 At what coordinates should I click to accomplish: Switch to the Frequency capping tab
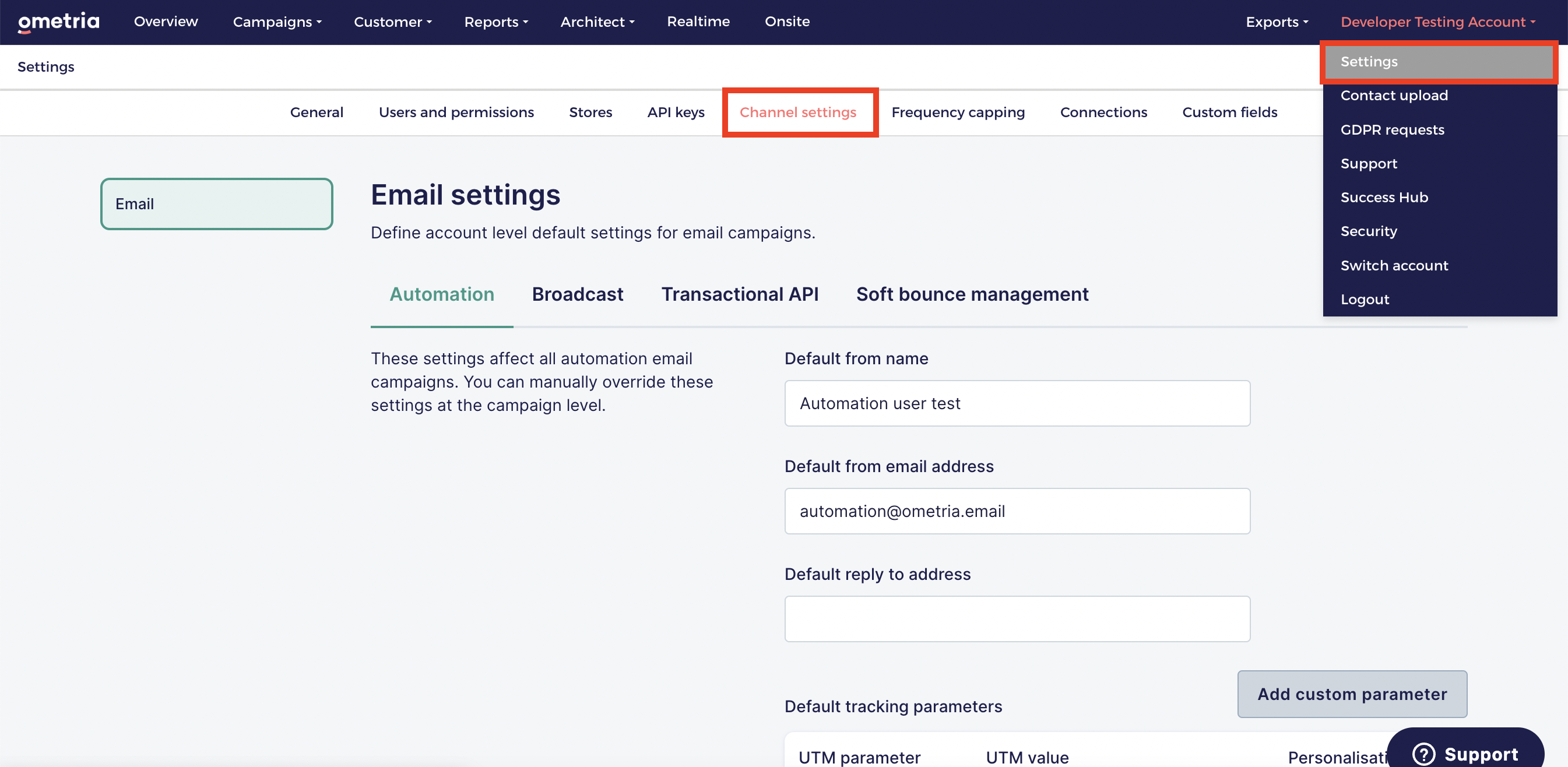pos(958,112)
